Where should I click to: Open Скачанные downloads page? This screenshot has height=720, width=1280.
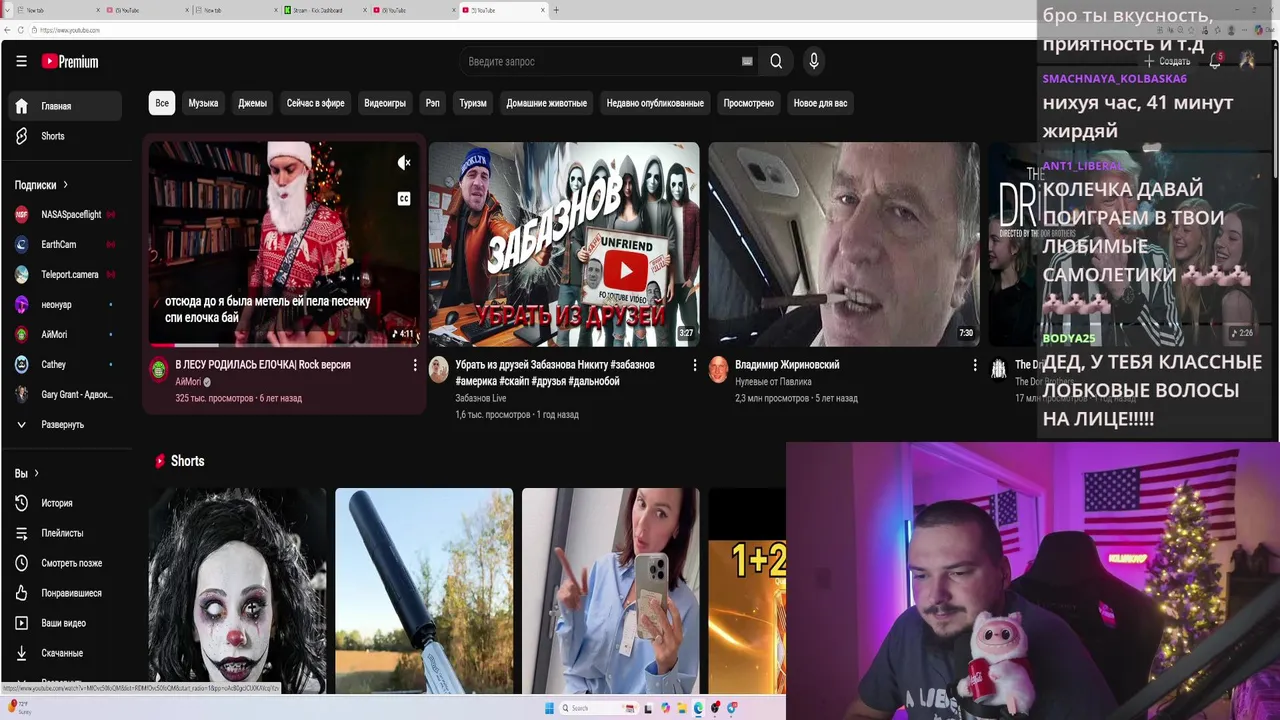point(67,653)
